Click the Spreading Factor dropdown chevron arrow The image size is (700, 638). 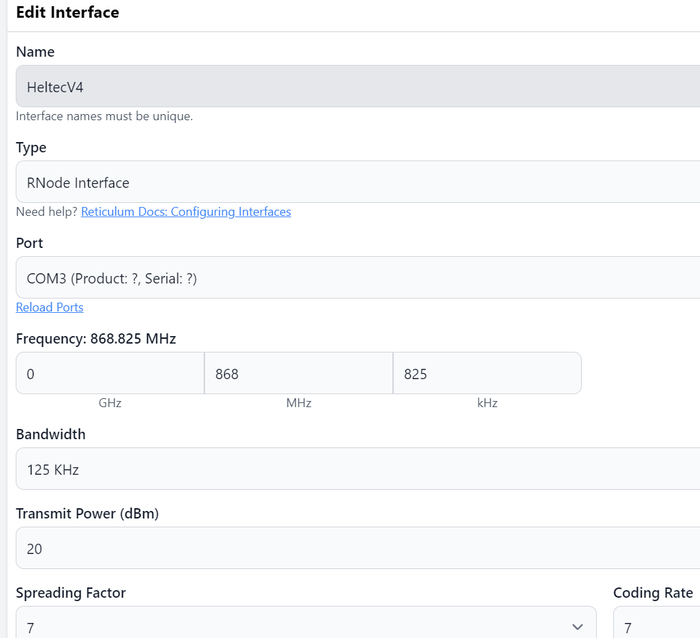coord(577,627)
